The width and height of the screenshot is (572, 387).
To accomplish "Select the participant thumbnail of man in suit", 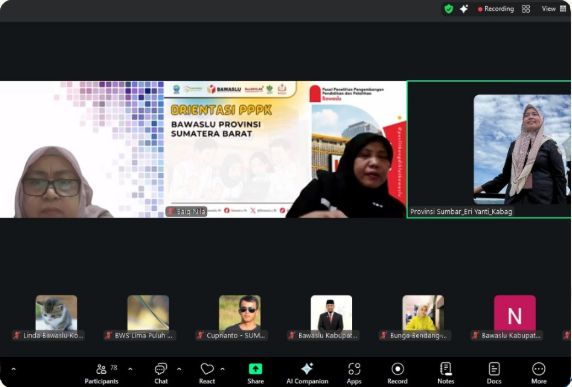I will 331,313.
